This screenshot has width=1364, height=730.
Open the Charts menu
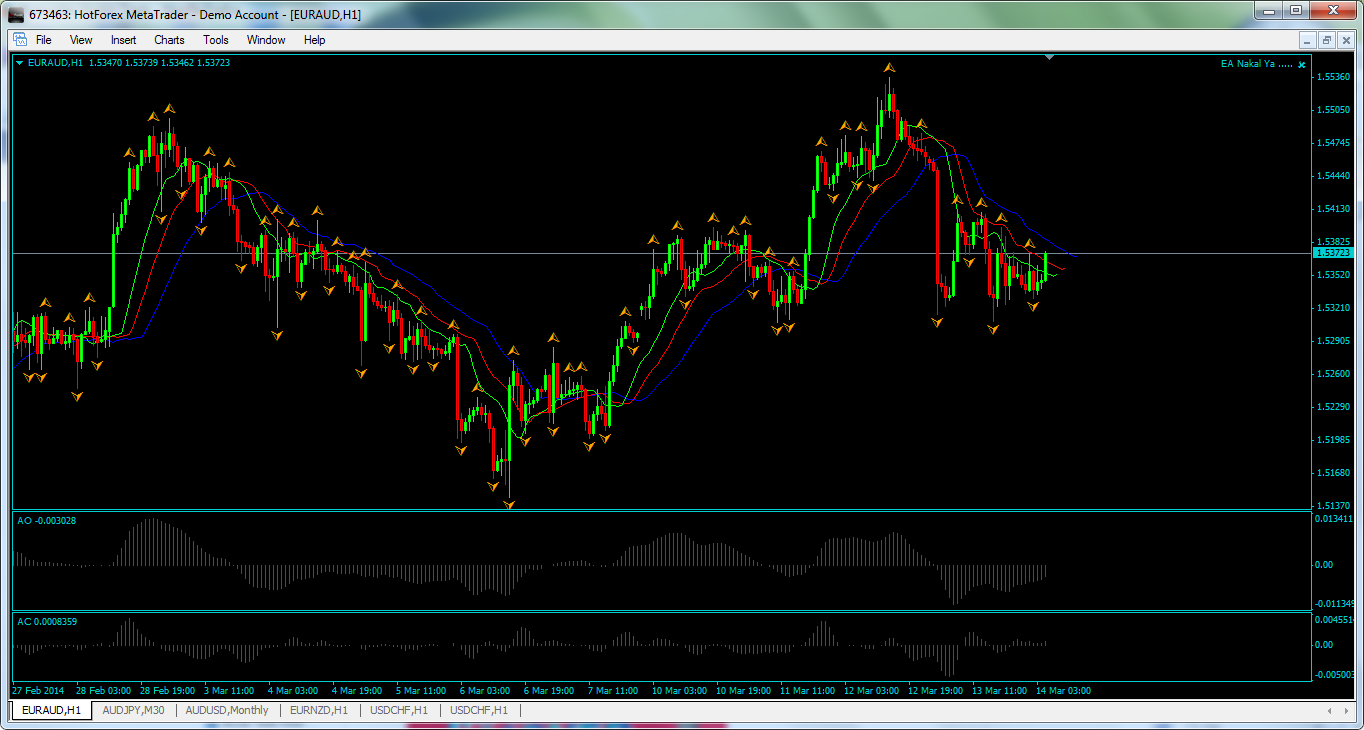(169, 40)
